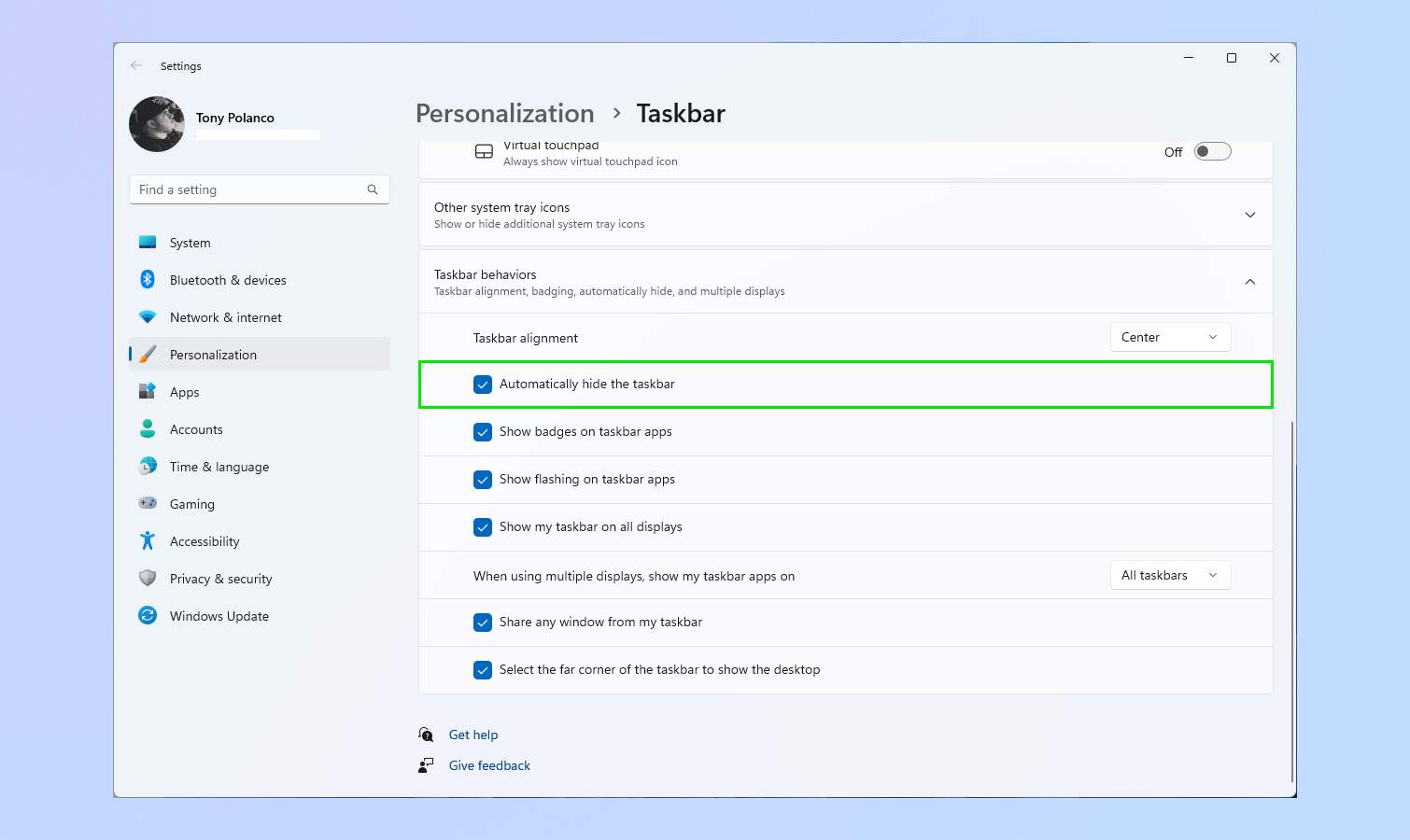The width and height of the screenshot is (1410, 840).
Task: Click the Bluetooth icon in sidebar
Action: coord(148,280)
